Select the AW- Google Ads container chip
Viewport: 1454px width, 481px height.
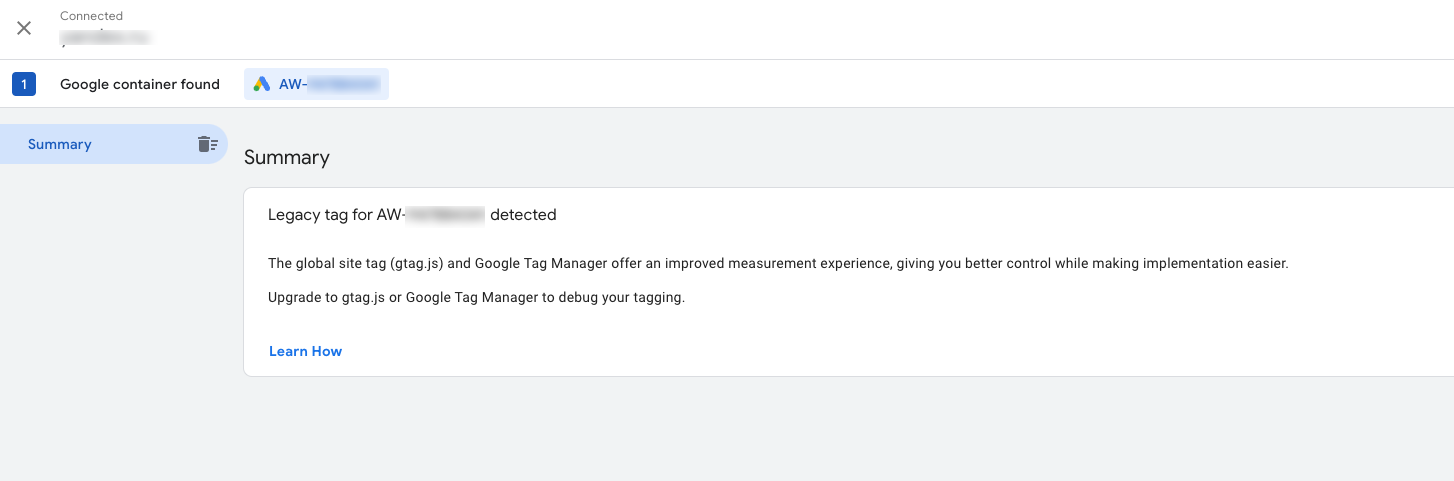click(316, 84)
